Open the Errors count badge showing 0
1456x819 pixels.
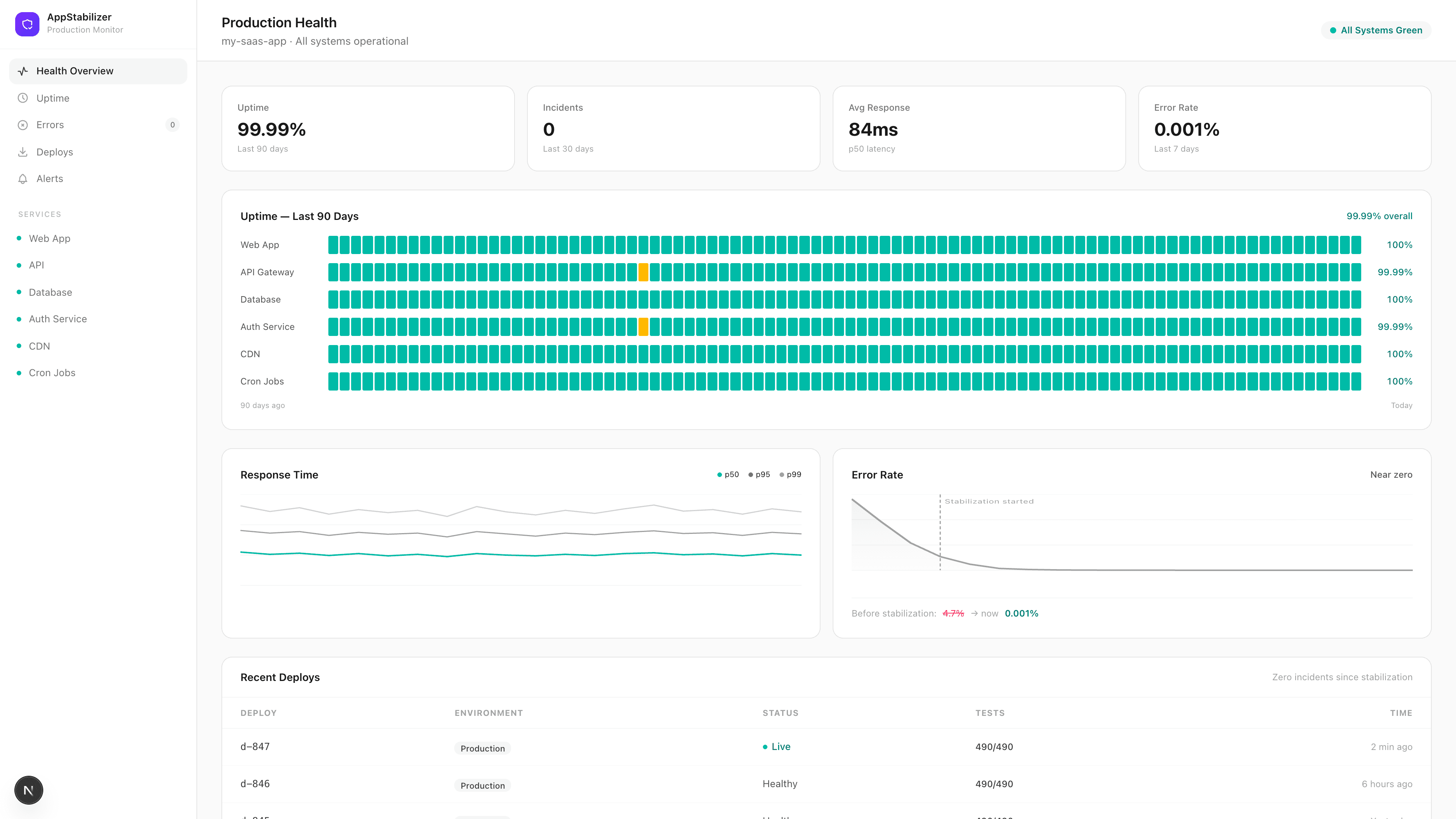[x=173, y=124]
